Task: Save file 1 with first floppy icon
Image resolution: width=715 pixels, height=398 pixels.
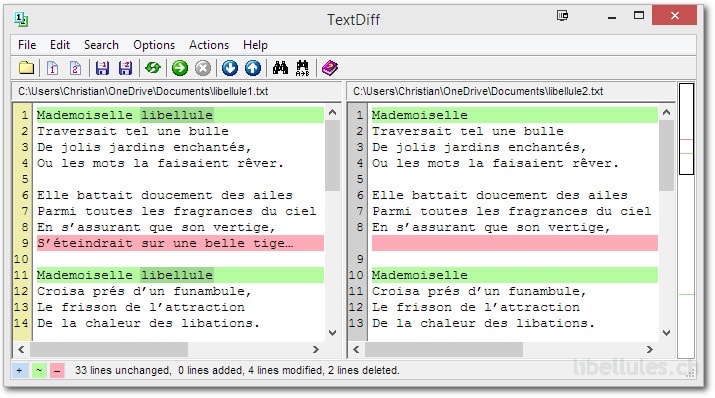Action: (x=102, y=68)
